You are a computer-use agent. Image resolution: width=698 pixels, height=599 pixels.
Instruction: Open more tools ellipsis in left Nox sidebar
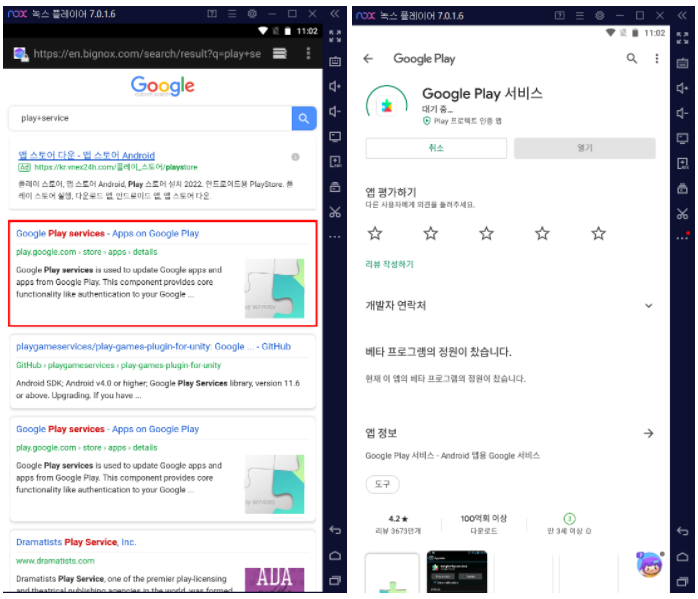335,237
